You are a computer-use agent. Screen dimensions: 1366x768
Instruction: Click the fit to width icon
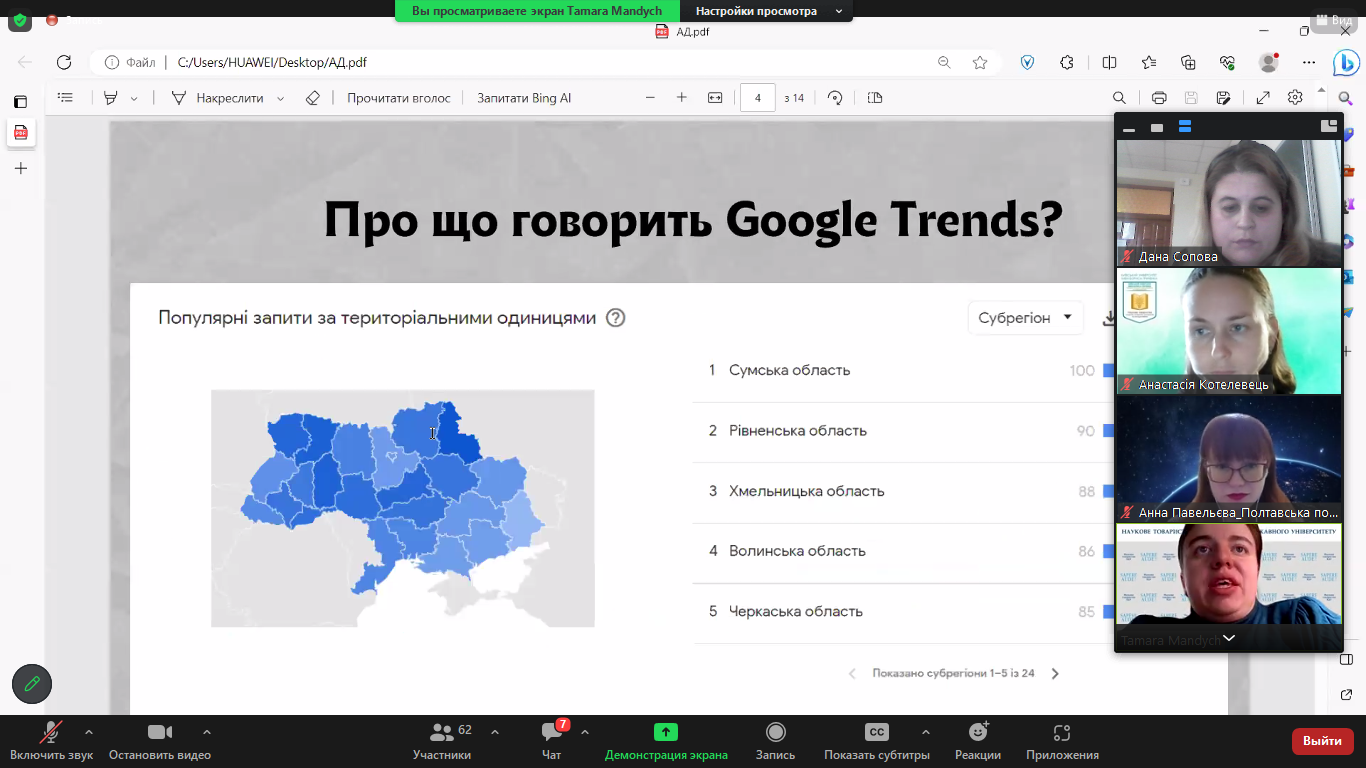[x=715, y=98]
